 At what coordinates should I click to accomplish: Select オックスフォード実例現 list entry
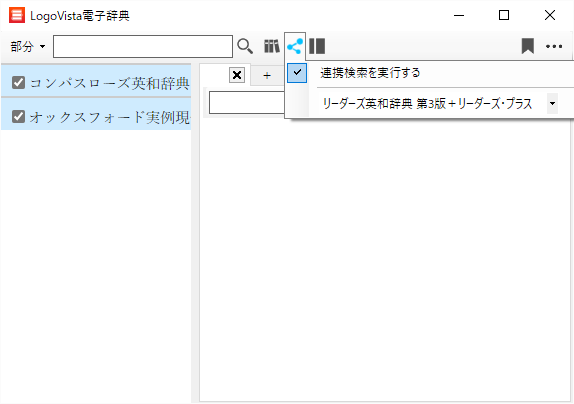(x=96, y=117)
